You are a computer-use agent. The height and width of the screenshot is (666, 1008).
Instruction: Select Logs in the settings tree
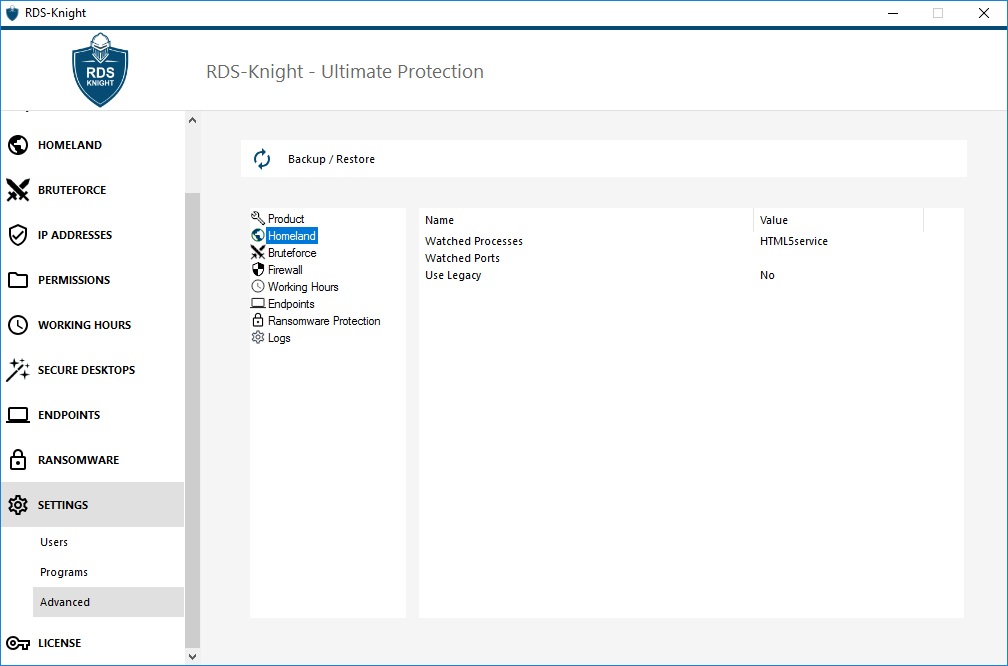click(279, 338)
